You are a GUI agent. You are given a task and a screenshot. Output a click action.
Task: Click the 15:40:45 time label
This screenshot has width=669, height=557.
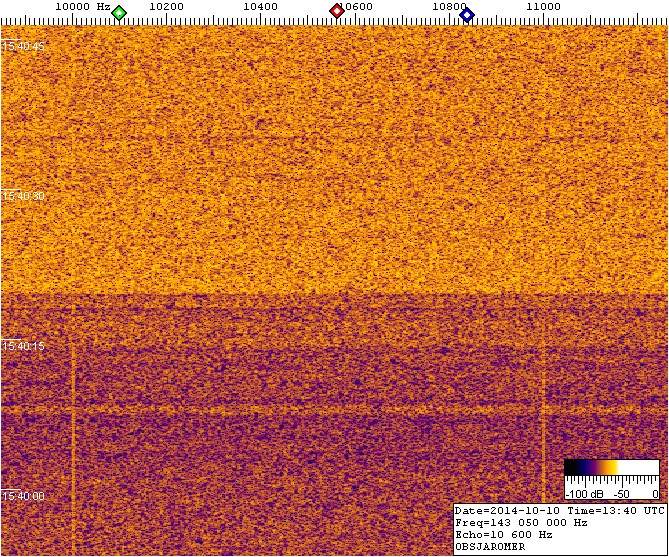tap(23, 46)
